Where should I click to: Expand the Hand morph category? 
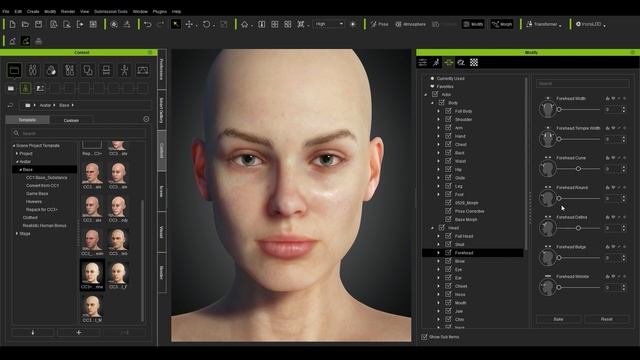pos(439,136)
